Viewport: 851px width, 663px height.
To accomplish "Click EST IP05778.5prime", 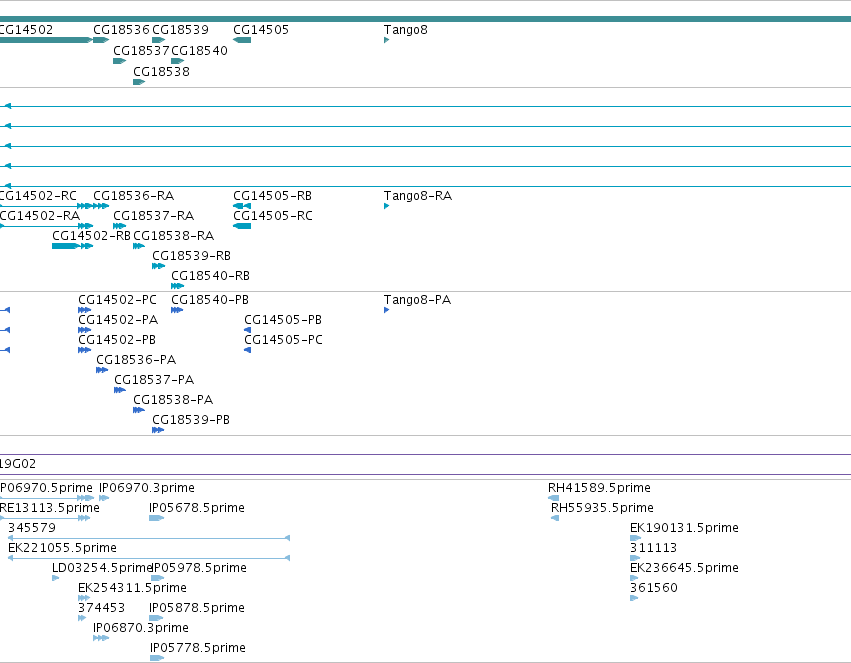I will pos(198,648).
